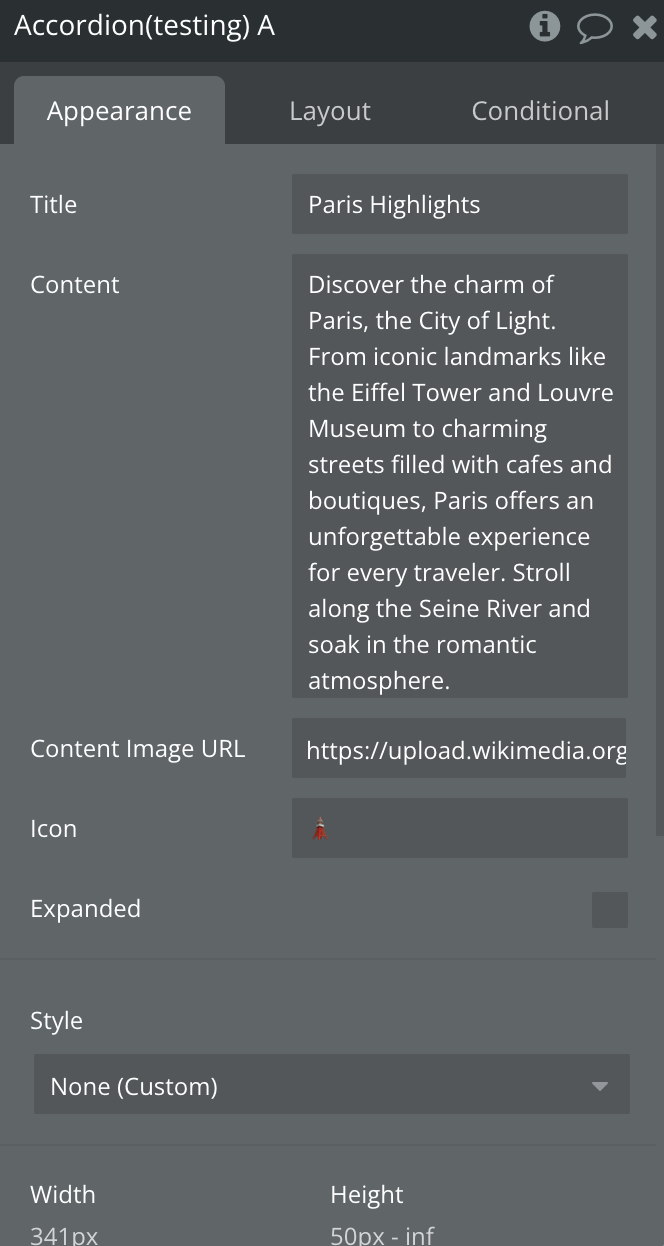The height and width of the screenshot is (1246, 664).
Task: Click the Style section label
Action: 57,1021
